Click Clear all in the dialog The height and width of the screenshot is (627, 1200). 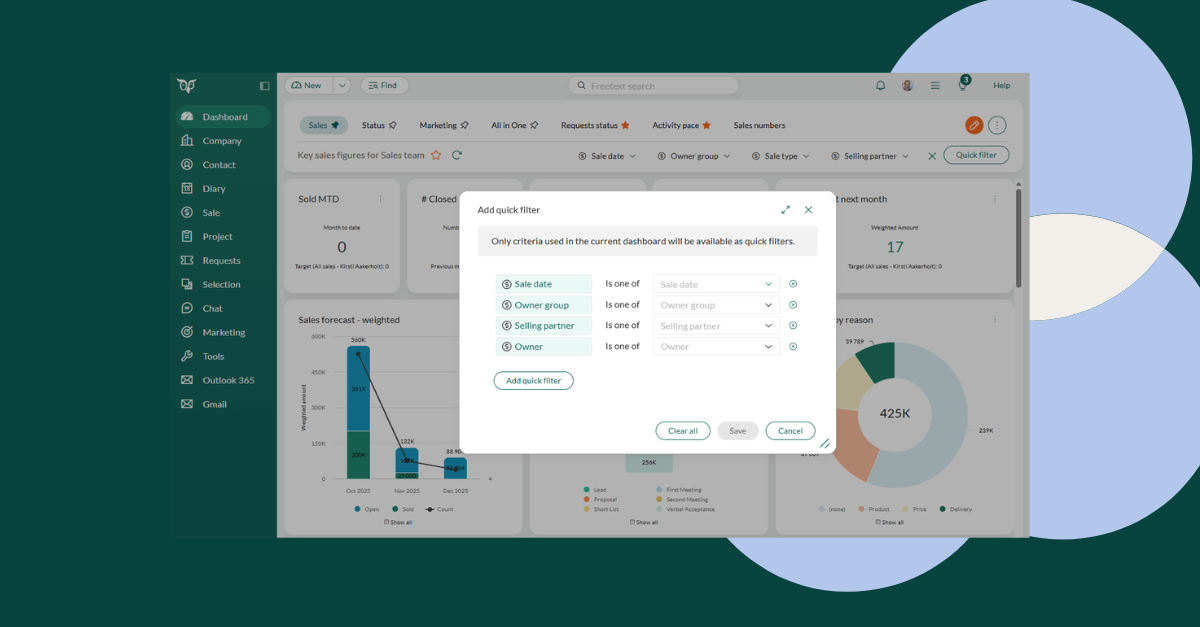point(683,431)
